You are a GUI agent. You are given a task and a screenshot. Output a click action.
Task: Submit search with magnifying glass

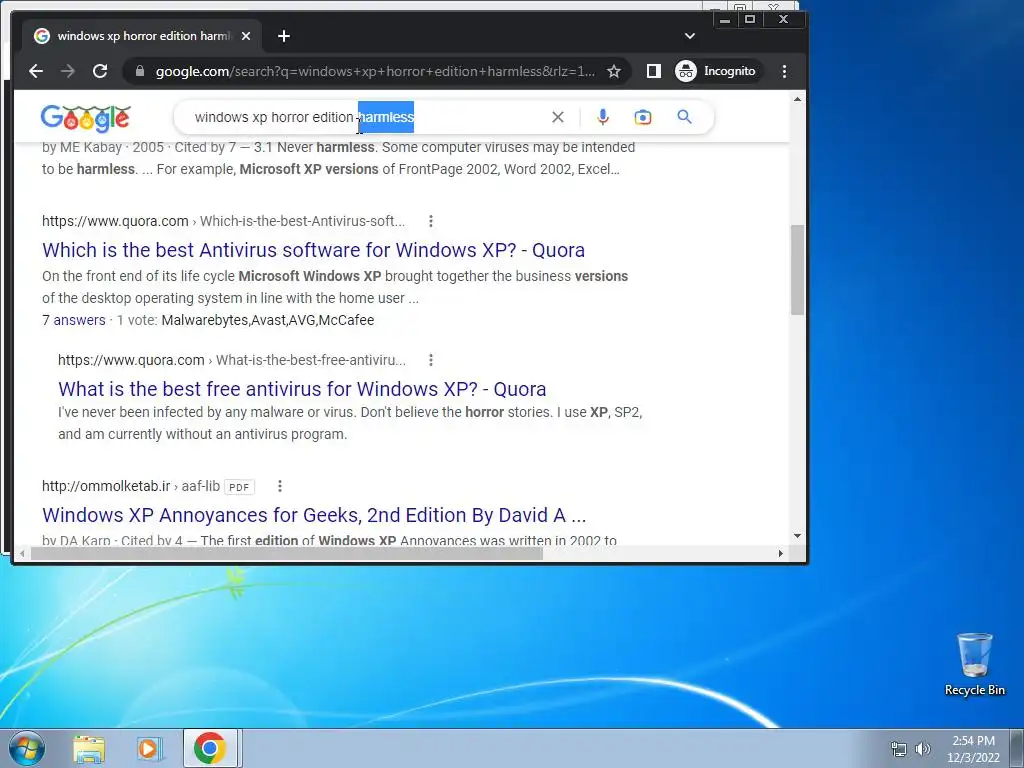(x=684, y=117)
